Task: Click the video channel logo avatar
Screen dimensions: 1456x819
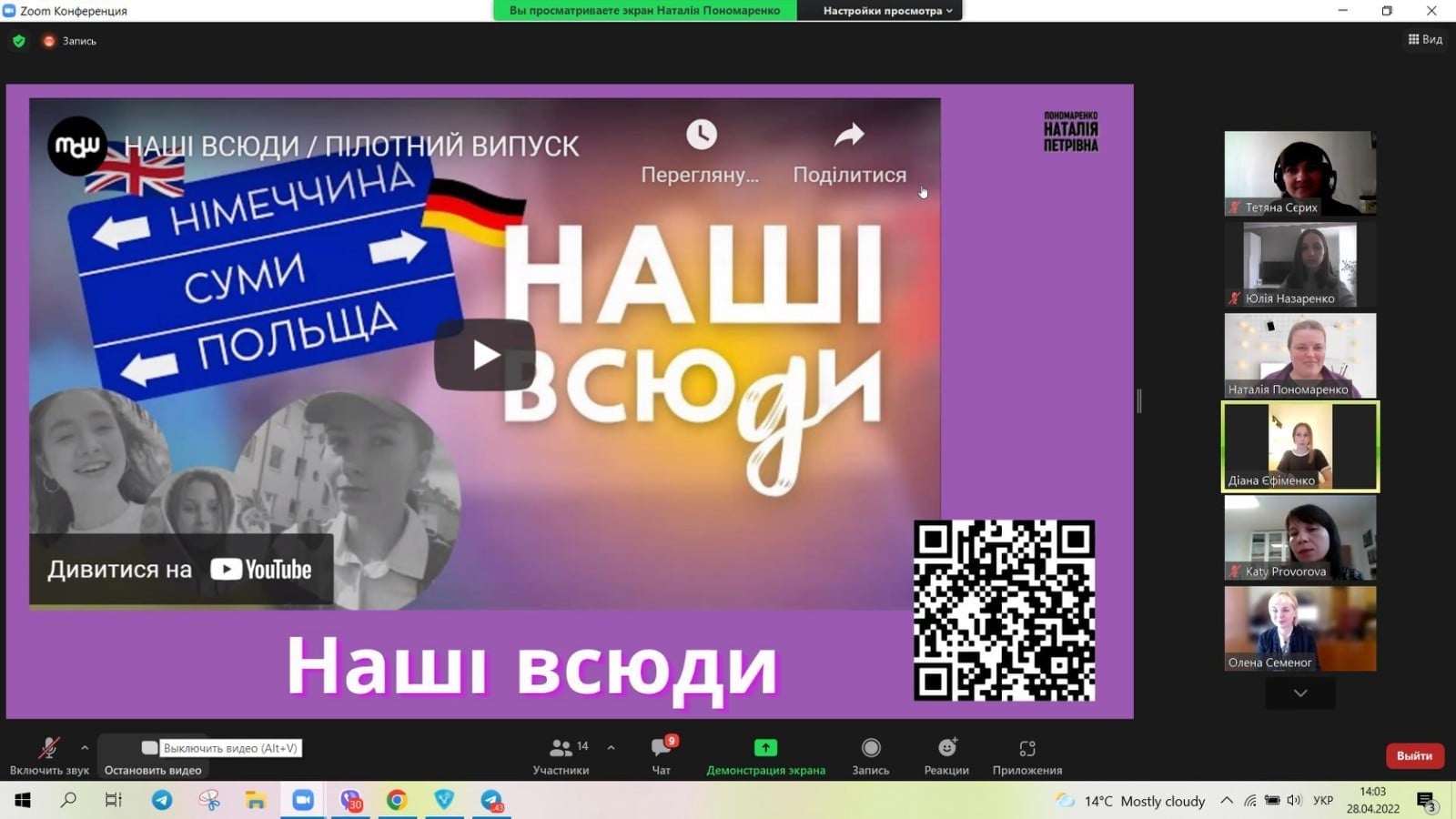Action: click(x=77, y=146)
